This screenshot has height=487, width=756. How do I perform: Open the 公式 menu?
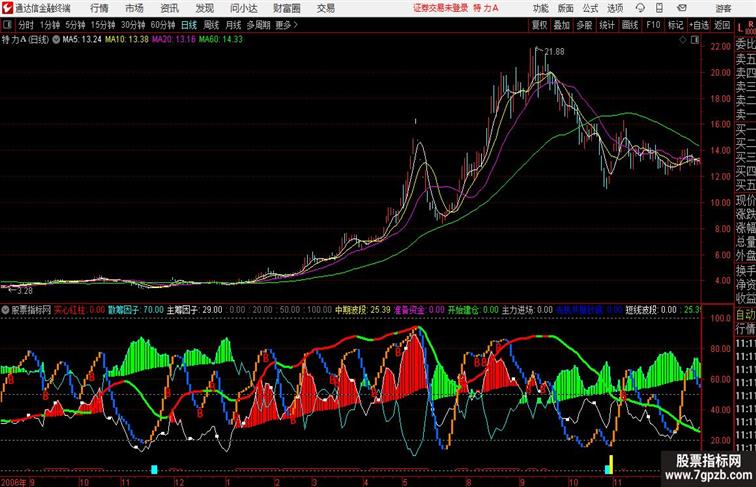(x=590, y=8)
